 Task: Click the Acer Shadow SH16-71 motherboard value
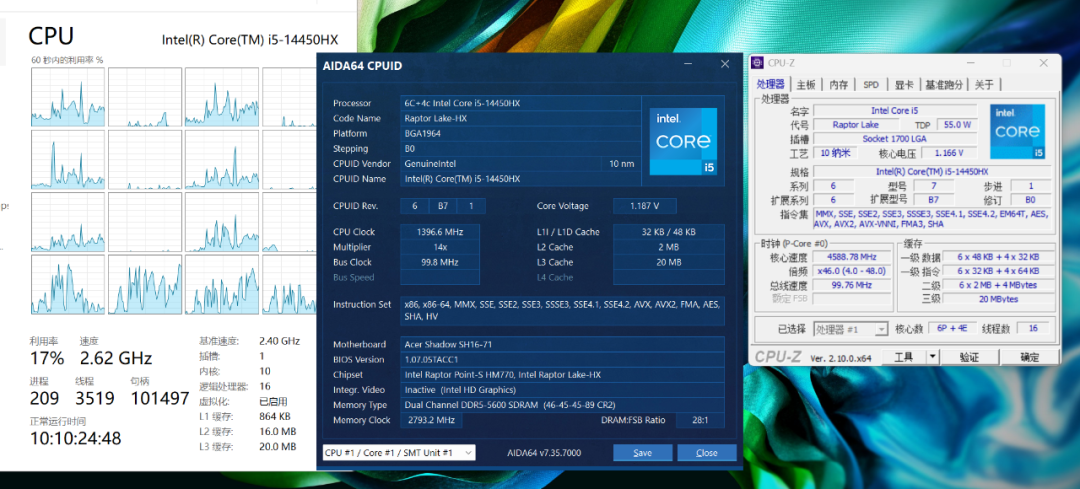[x=562, y=344]
